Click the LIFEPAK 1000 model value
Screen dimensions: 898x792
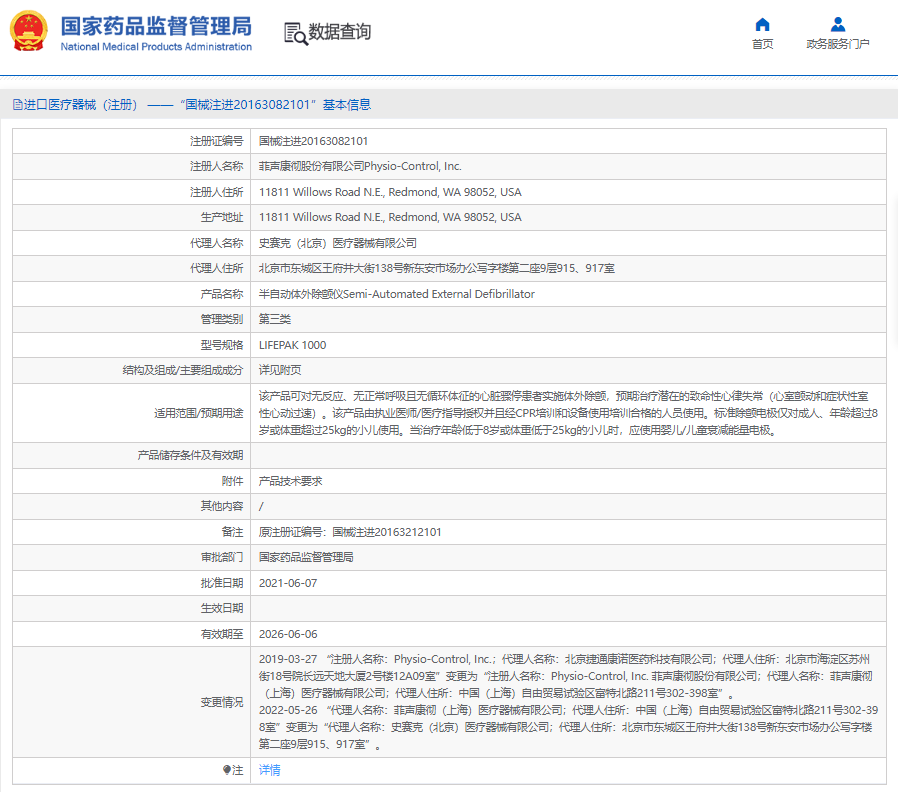[293, 345]
